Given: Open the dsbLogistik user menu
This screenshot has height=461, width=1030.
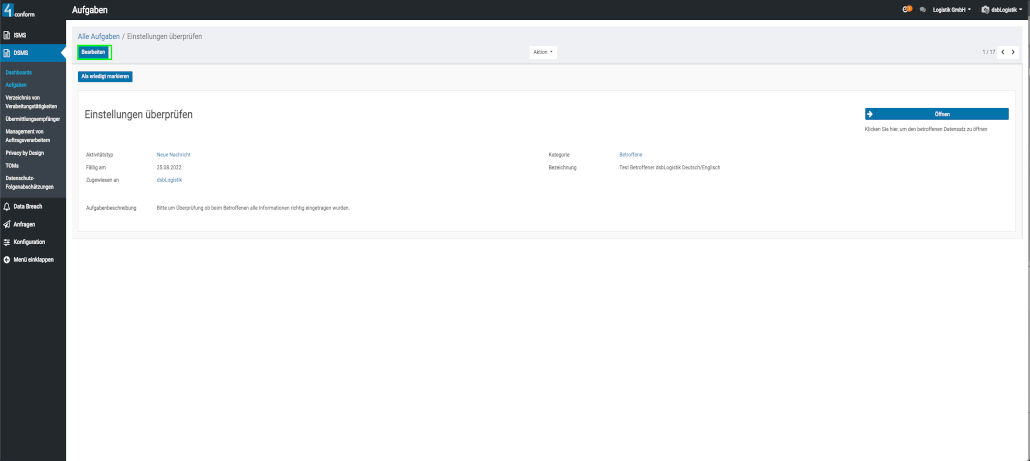Looking at the screenshot, I should [x=1002, y=9].
